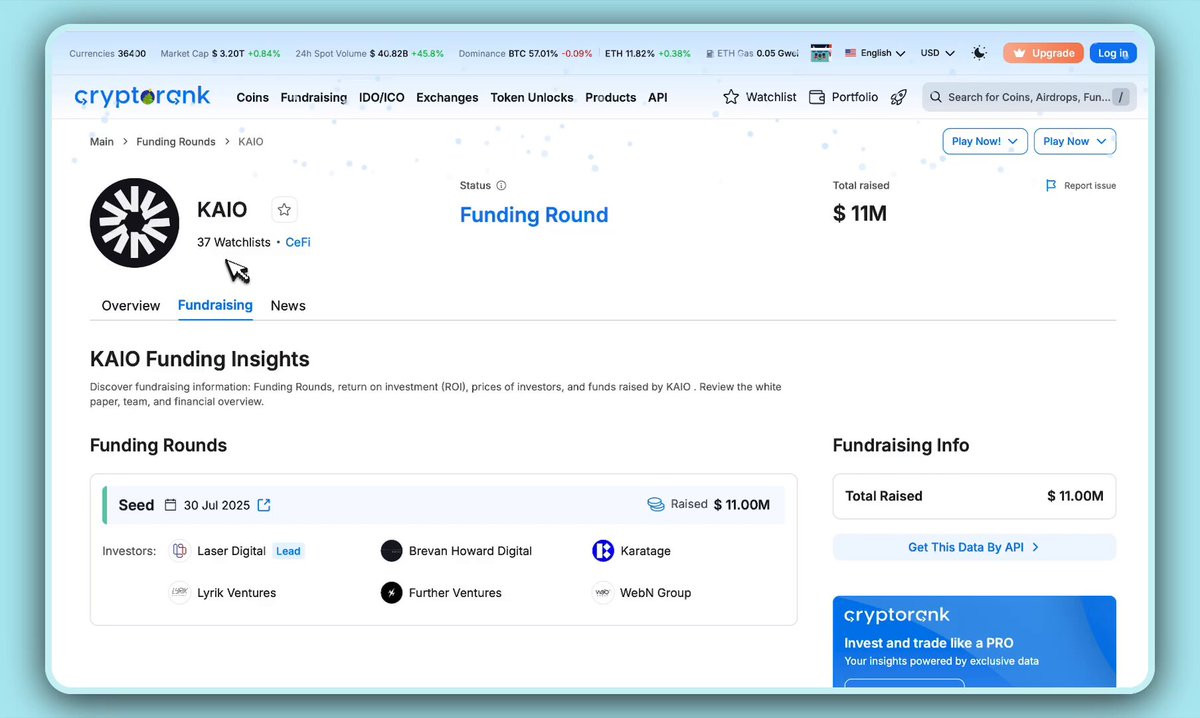The height and width of the screenshot is (718, 1200).
Task: Click the ETH Gas pump icon
Action: 709,53
